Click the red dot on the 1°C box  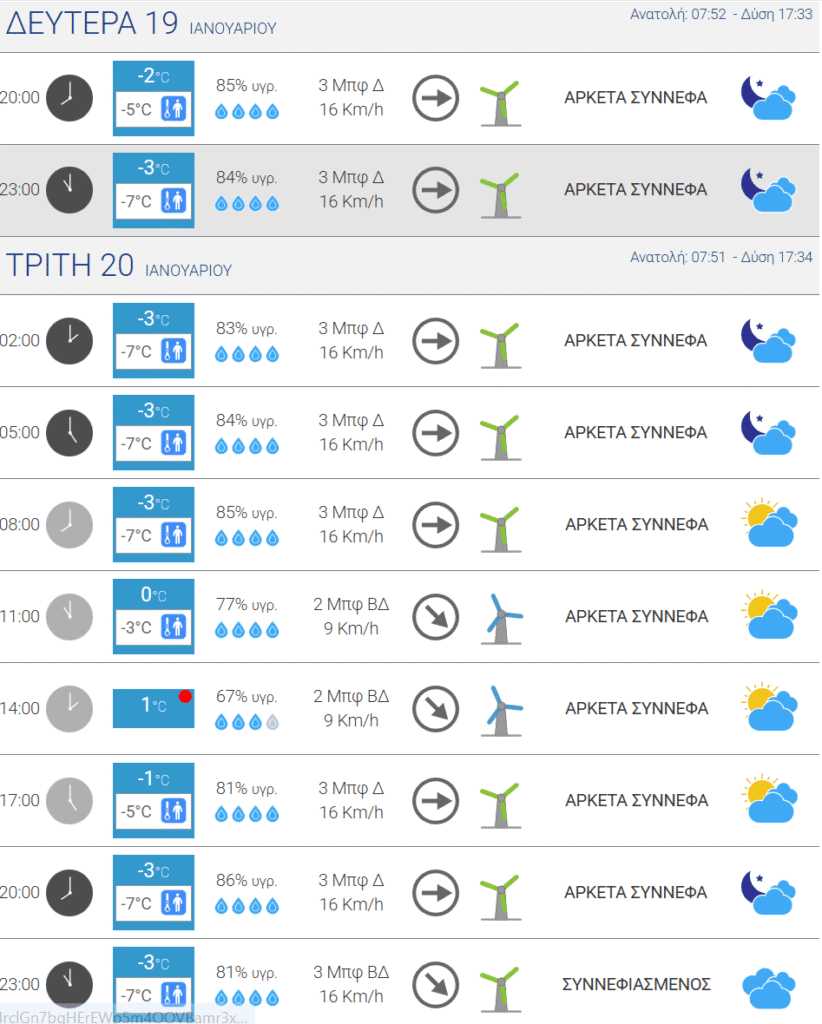pyautogui.click(x=185, y=696)
